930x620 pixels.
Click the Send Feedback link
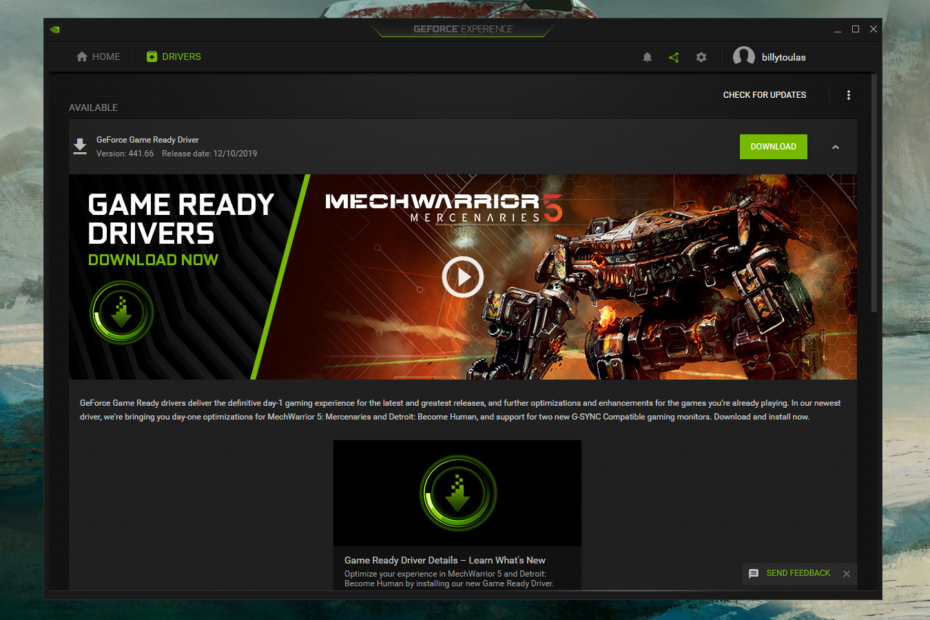[x=798, y=573]
